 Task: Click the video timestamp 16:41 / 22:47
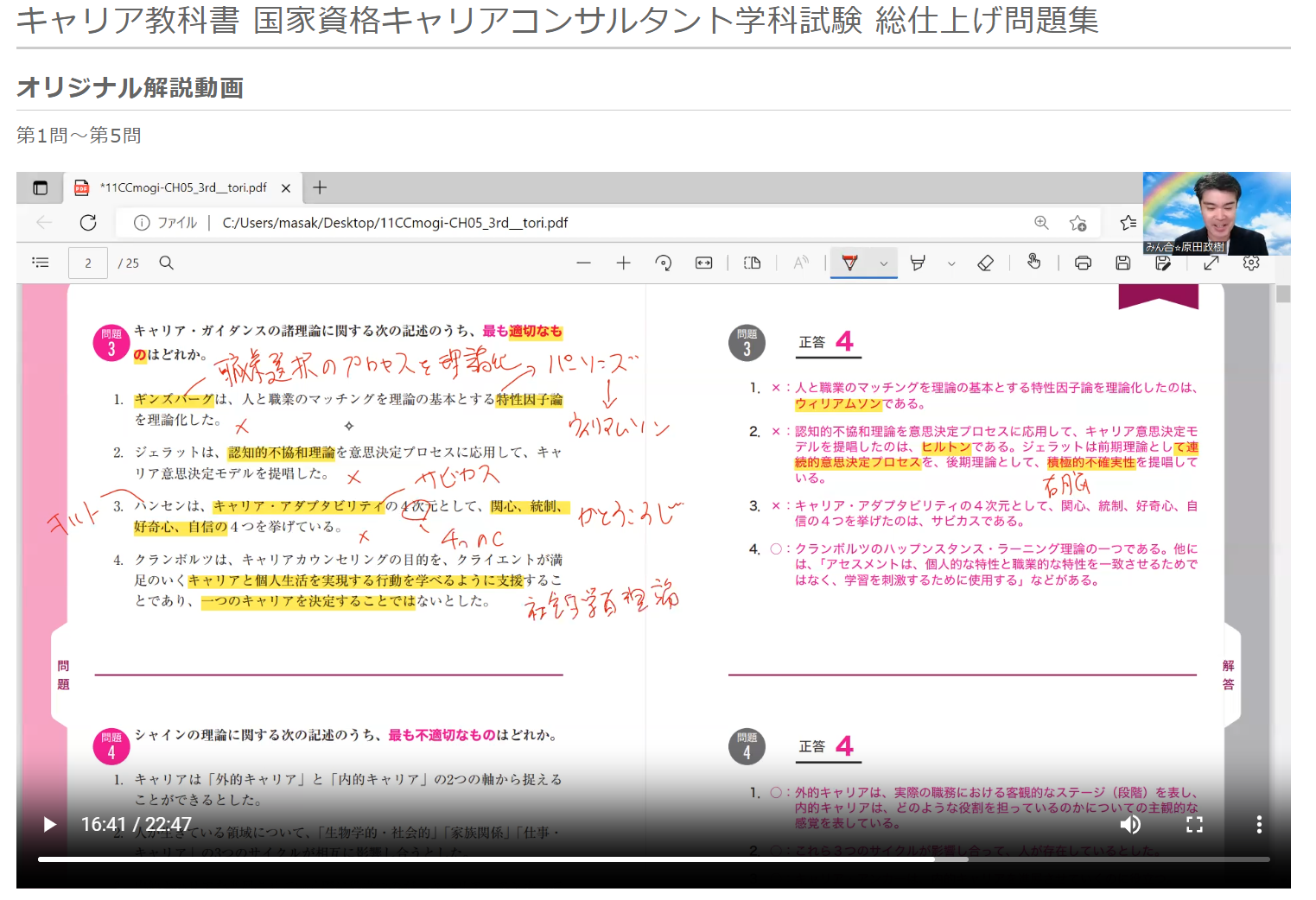click(x=137, y=825)
